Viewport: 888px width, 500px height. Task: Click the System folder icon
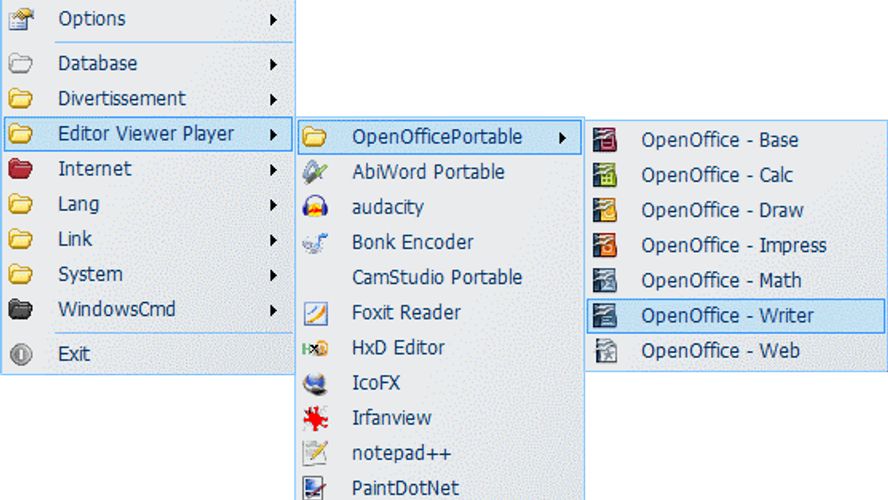click(21, 274)
